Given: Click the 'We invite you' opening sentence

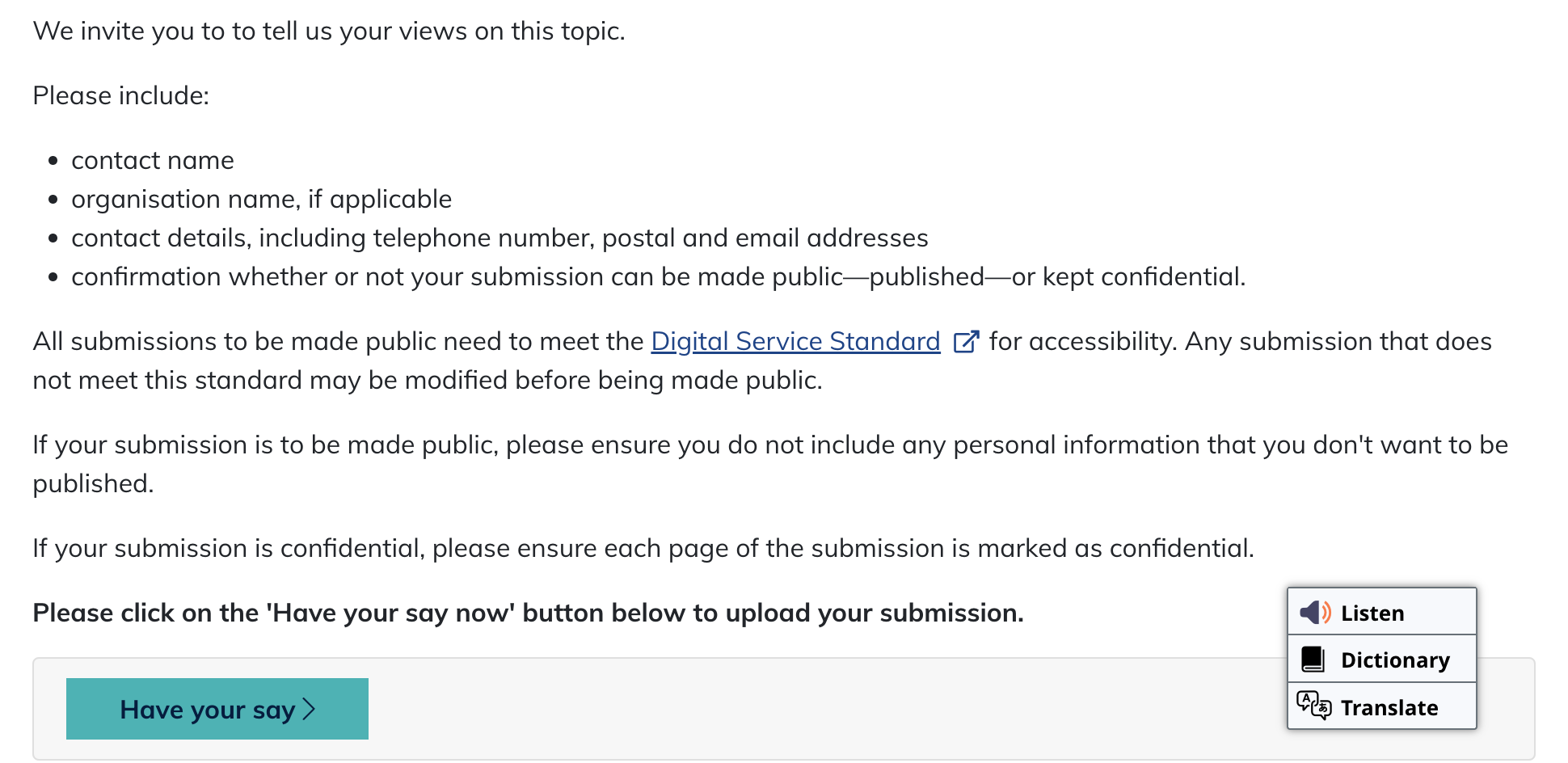Looking at the screenshot, I should [329, 32].
